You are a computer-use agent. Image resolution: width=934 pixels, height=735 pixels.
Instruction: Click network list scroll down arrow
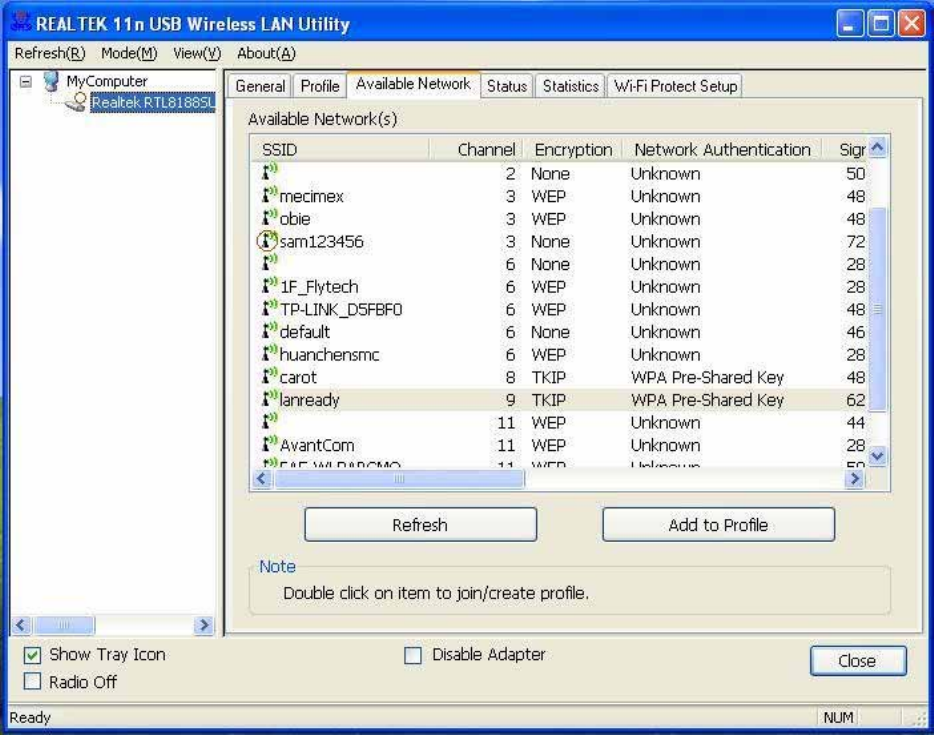(877, 456)
